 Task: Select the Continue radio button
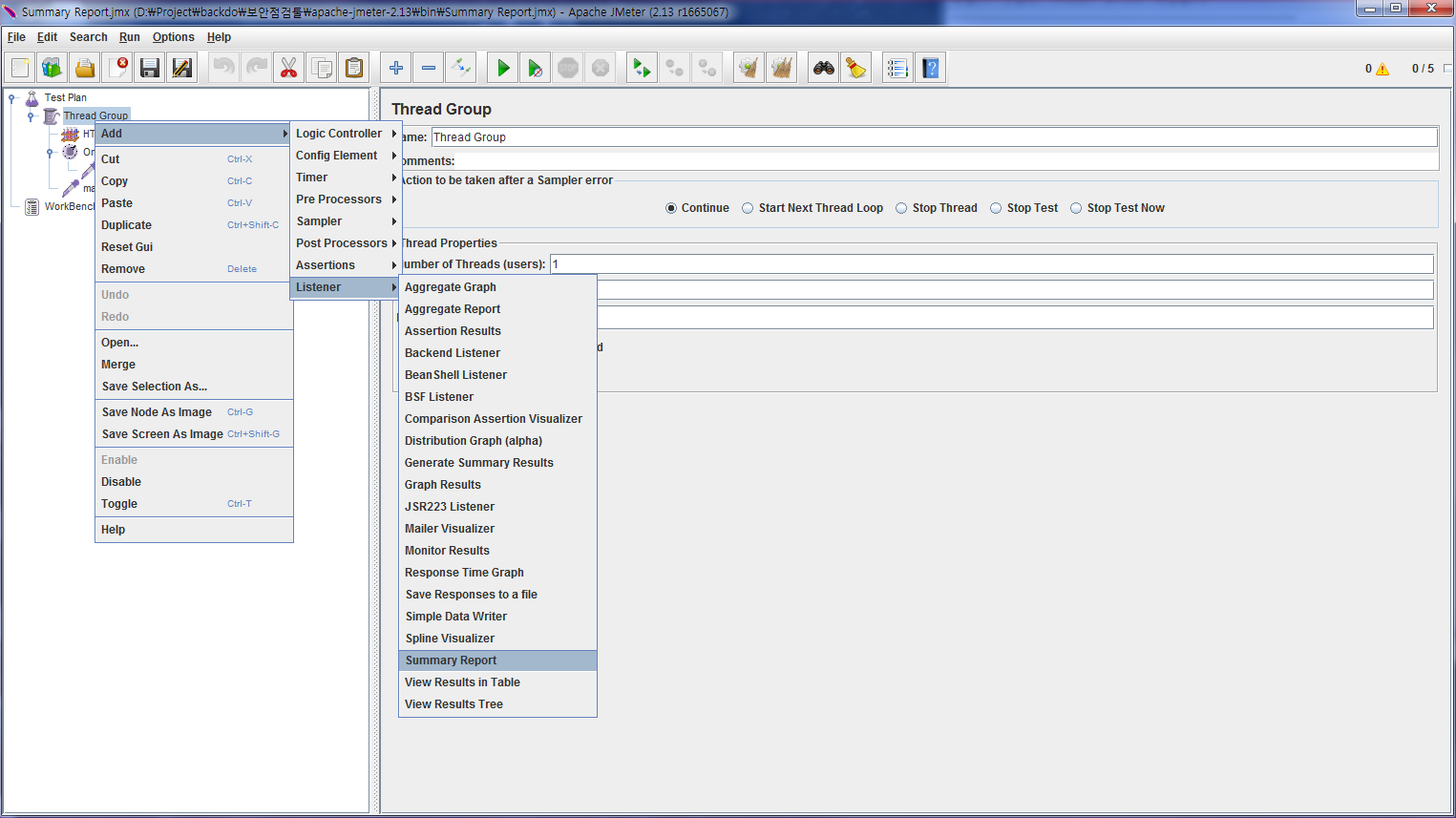coord(671,208)
